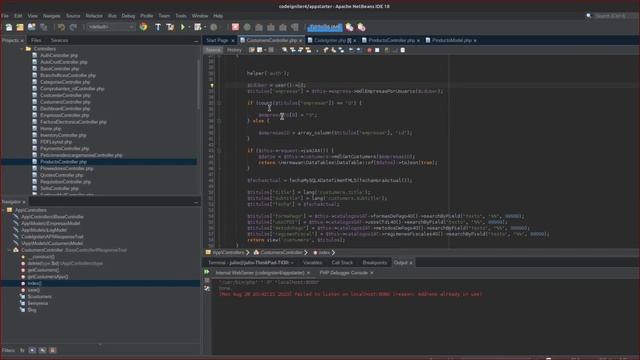Open the Debug menu

(x=128, y=16)
